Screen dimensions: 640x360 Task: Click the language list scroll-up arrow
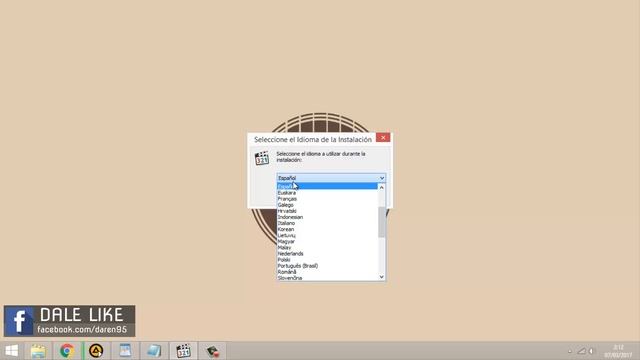[382, 187]
